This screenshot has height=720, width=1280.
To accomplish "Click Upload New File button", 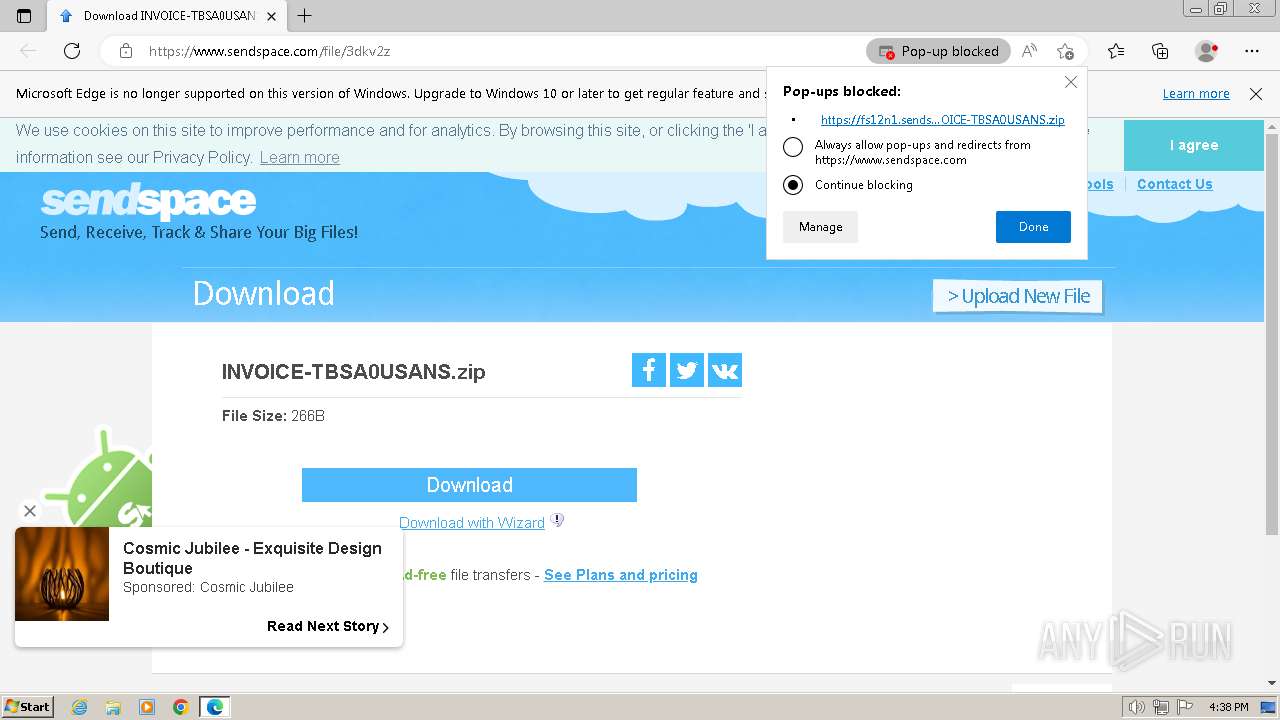I will pos(1018,296).
